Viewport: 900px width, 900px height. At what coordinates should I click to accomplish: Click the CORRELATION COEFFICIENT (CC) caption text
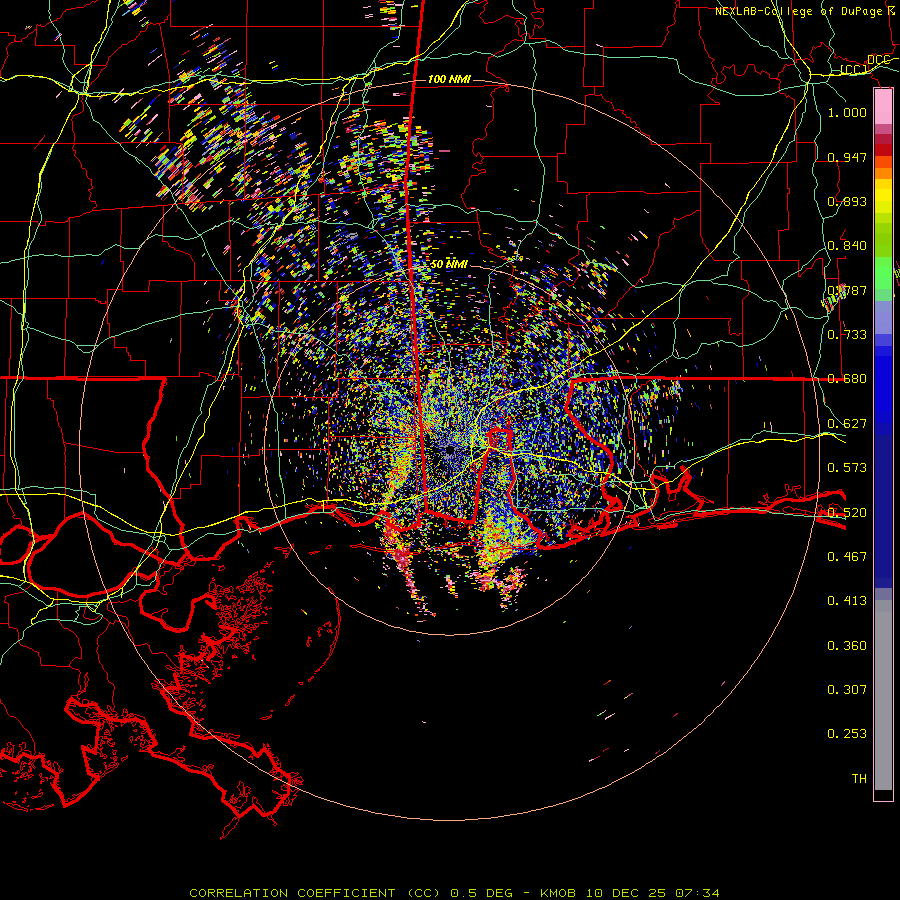[315, 893]
